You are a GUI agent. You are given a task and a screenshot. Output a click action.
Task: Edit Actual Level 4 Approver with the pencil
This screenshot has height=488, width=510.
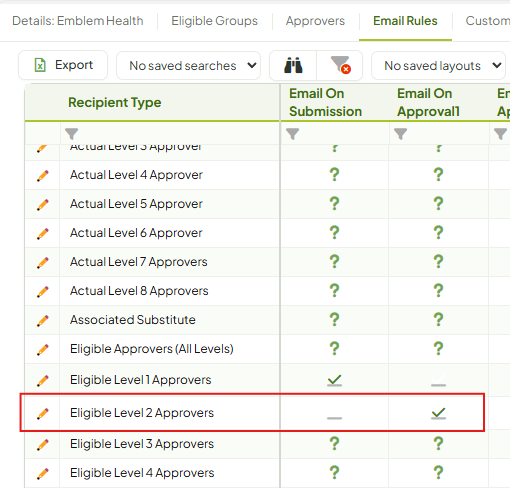coord(42,175)
